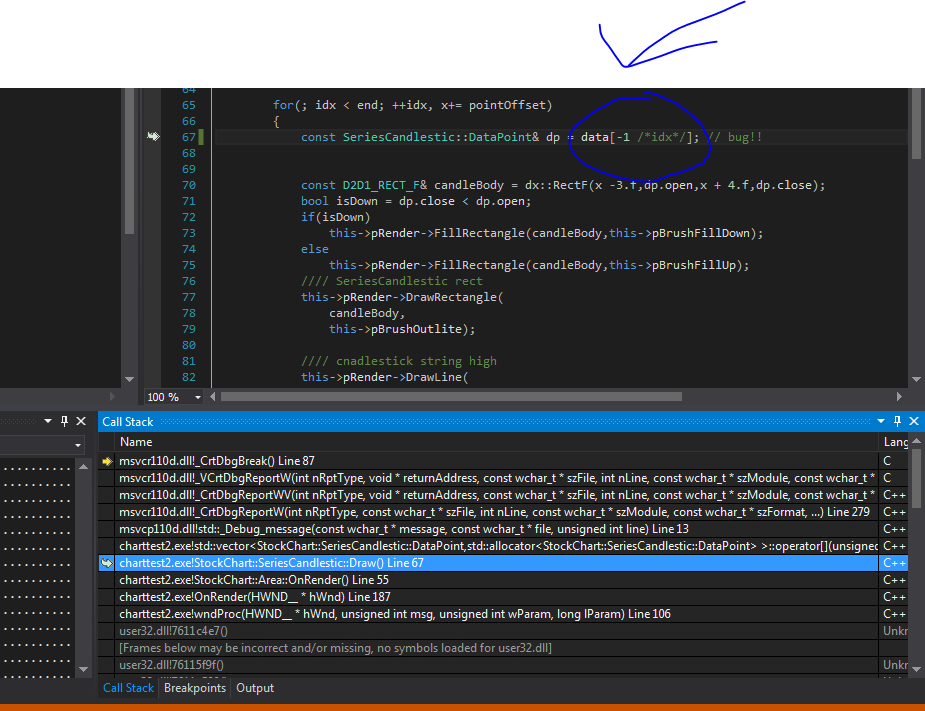
Task: Click the active-frame arrow icon beside Draw()
Action: (107, 563)
